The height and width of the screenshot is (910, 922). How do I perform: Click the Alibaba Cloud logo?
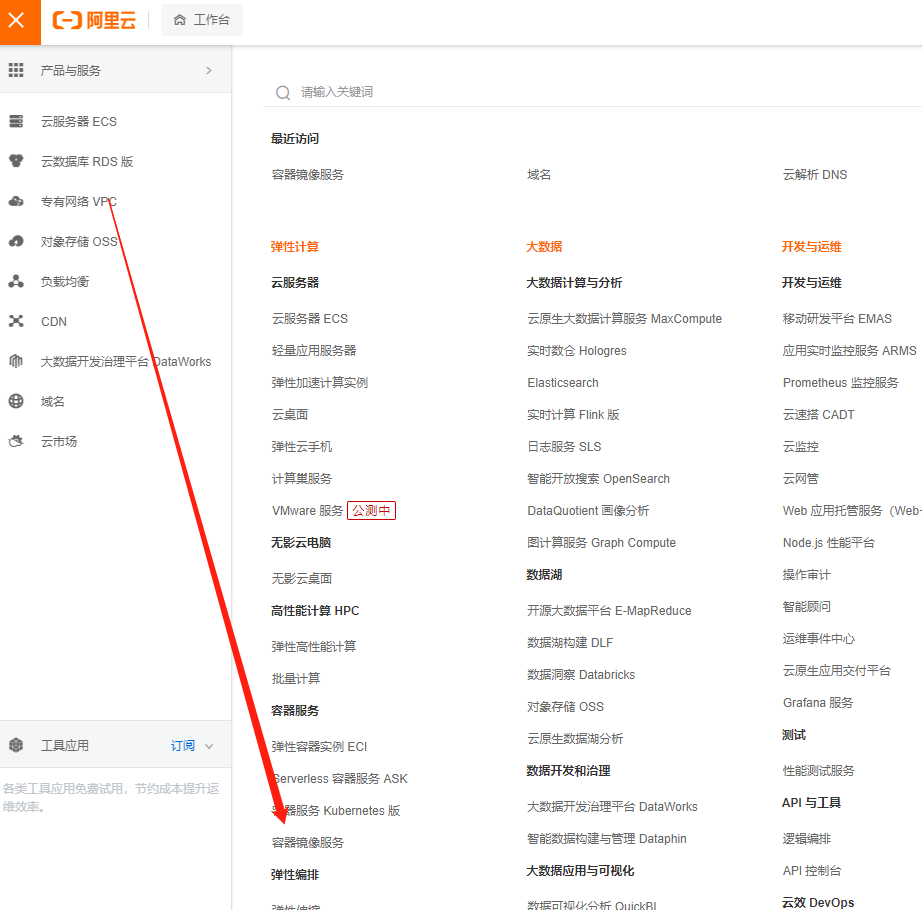95,21
